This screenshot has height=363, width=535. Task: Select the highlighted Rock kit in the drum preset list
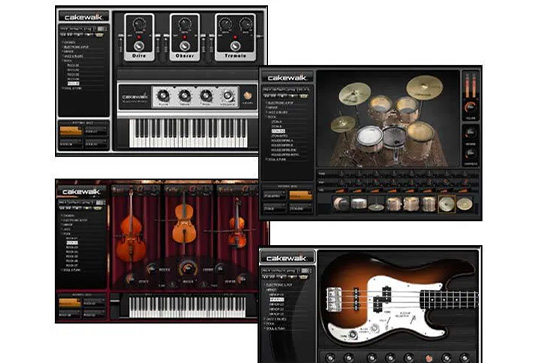pyautogui.click(x=278, y=131)
